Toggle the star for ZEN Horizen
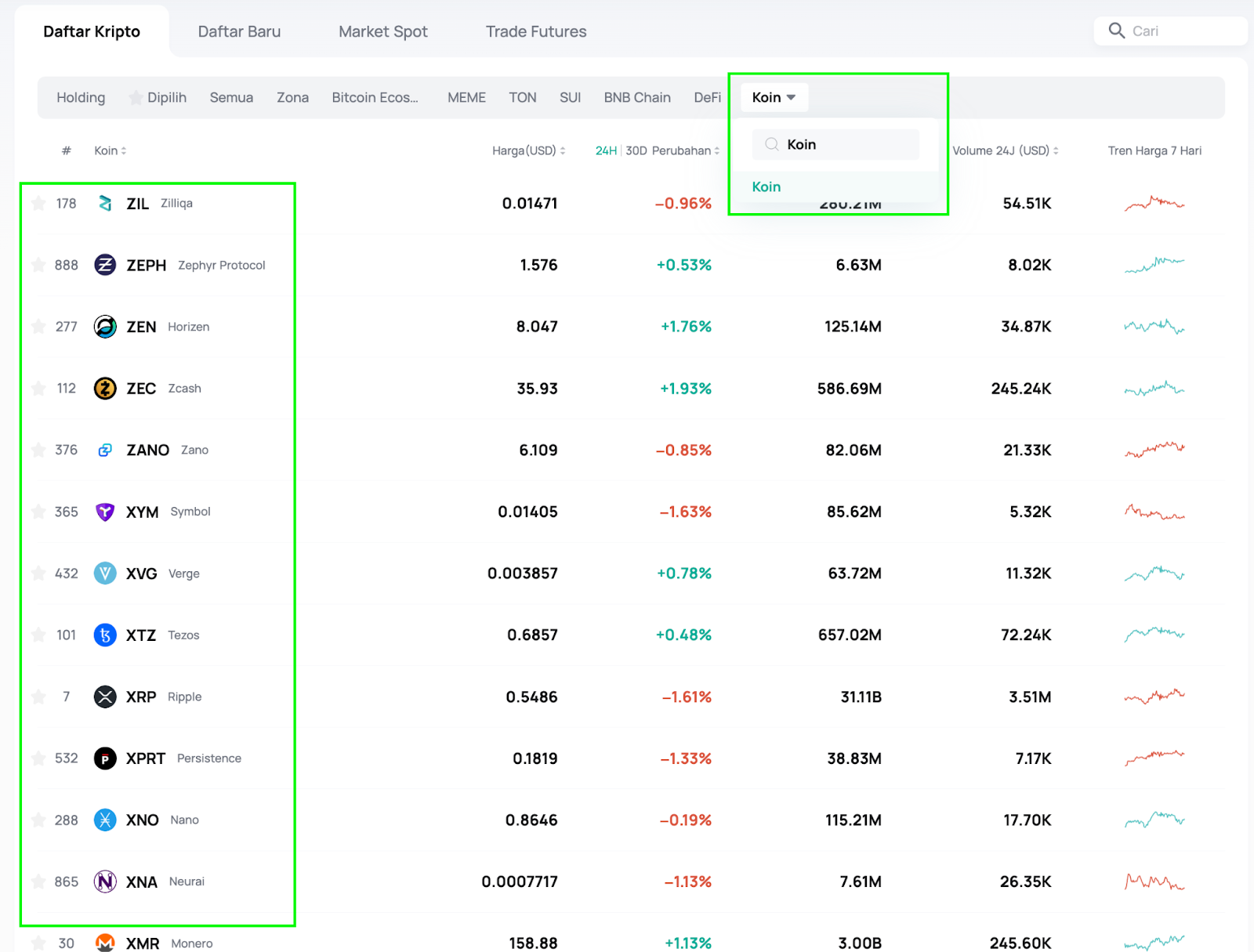 pos(38,327)
